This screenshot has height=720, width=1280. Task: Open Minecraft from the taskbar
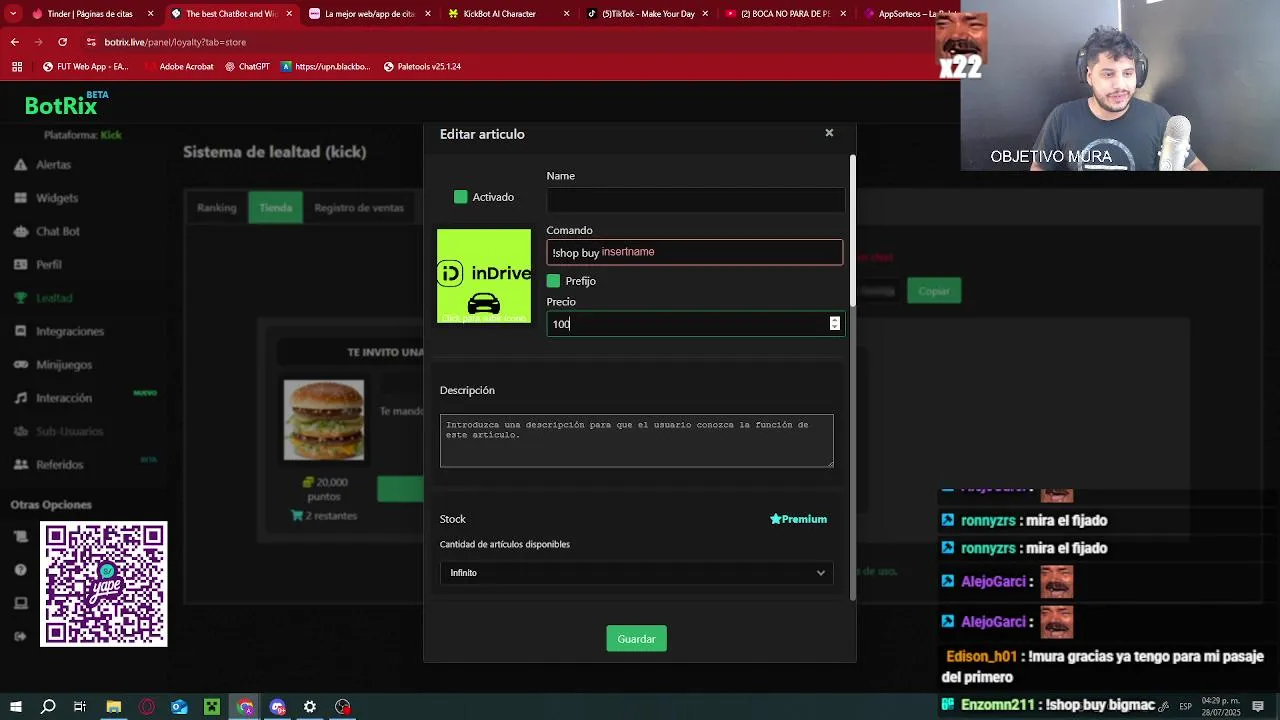pos(212,707)
